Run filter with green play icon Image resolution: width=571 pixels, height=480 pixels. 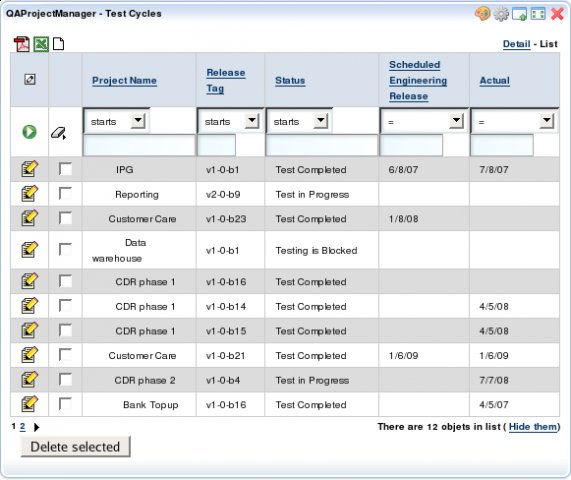click(29, 131)
